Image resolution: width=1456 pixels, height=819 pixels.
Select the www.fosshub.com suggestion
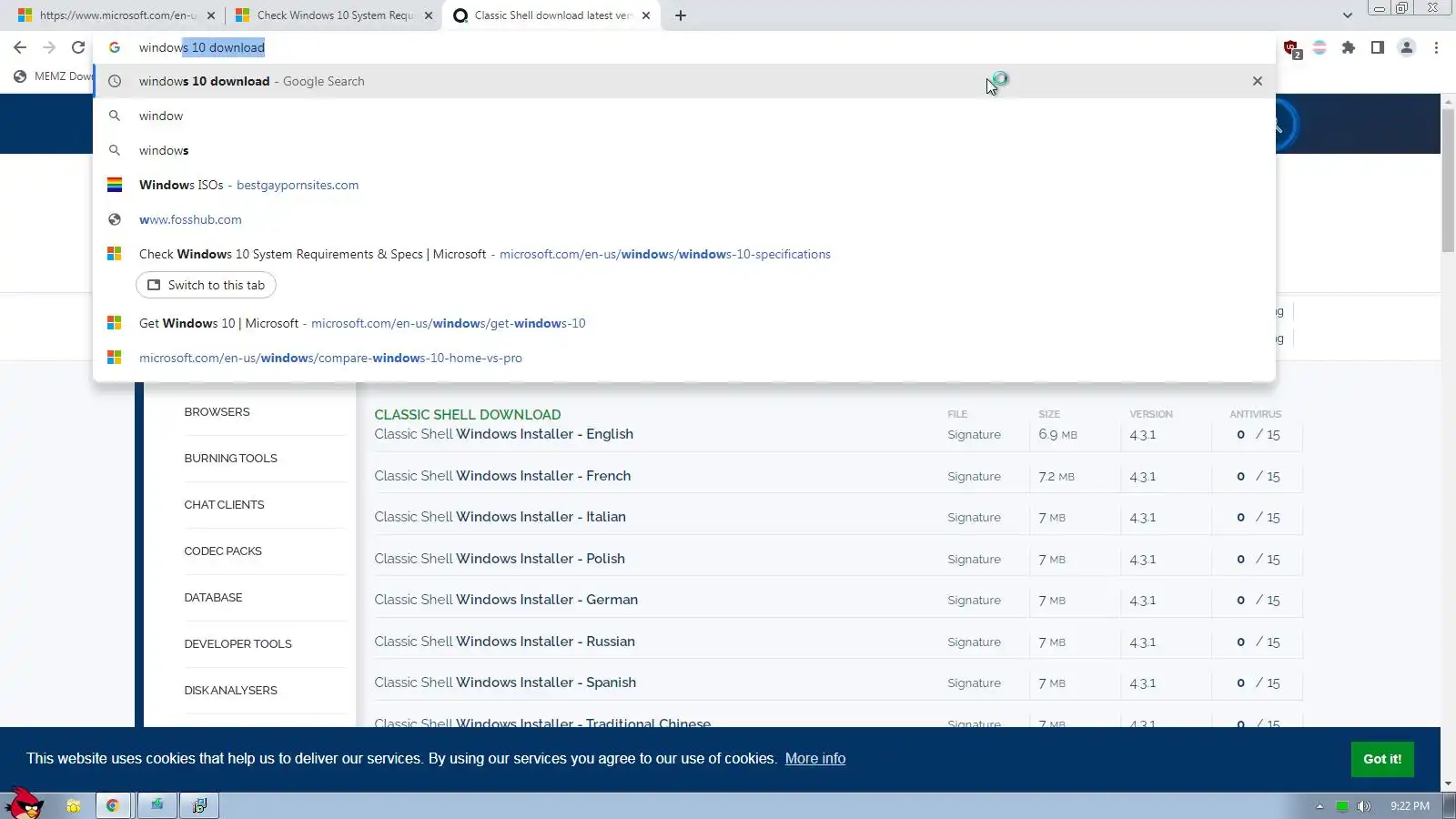682,219
